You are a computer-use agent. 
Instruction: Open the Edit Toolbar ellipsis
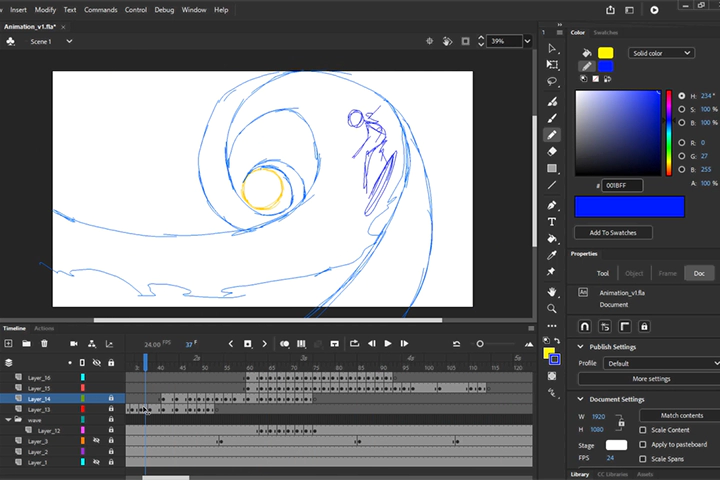(552, 326)
